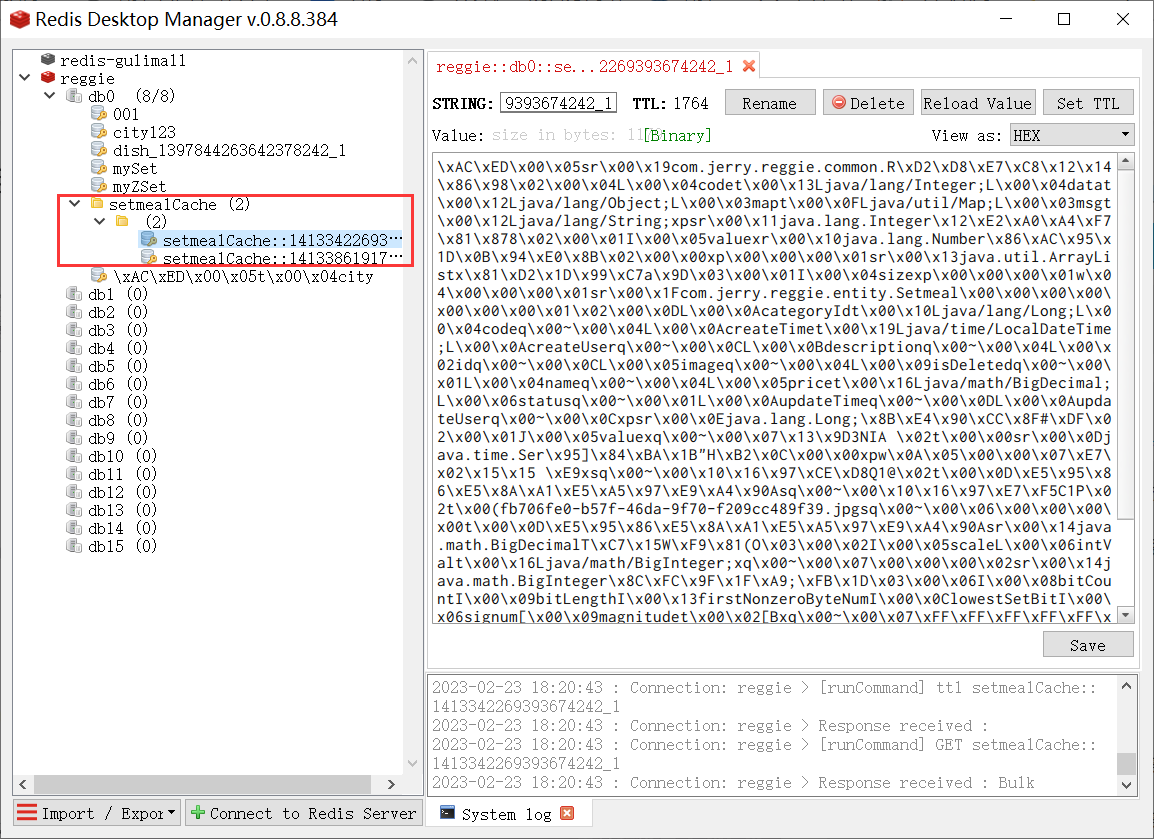Close the System log tab

567,813
